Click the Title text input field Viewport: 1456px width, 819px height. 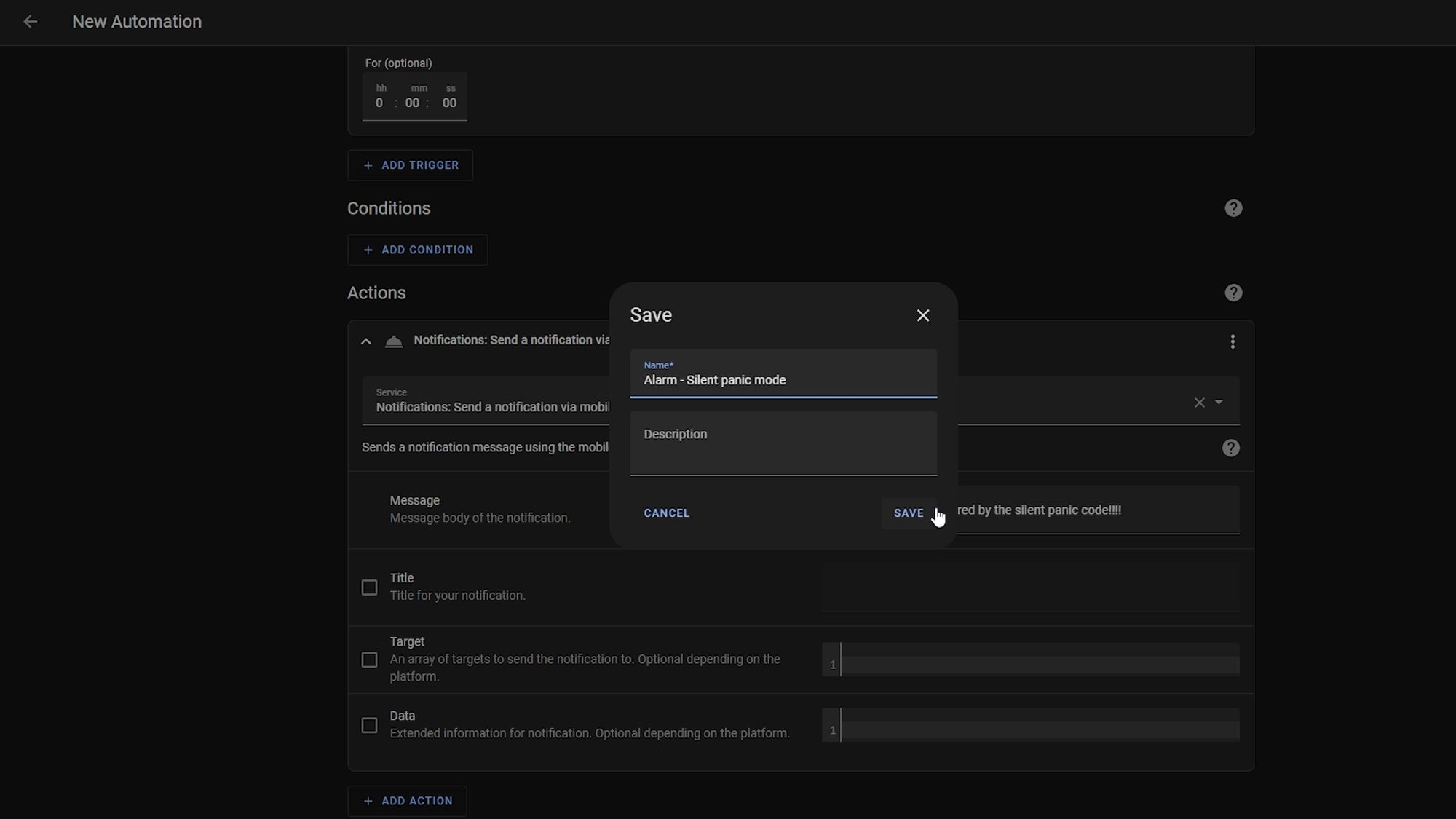[1030, 587]
